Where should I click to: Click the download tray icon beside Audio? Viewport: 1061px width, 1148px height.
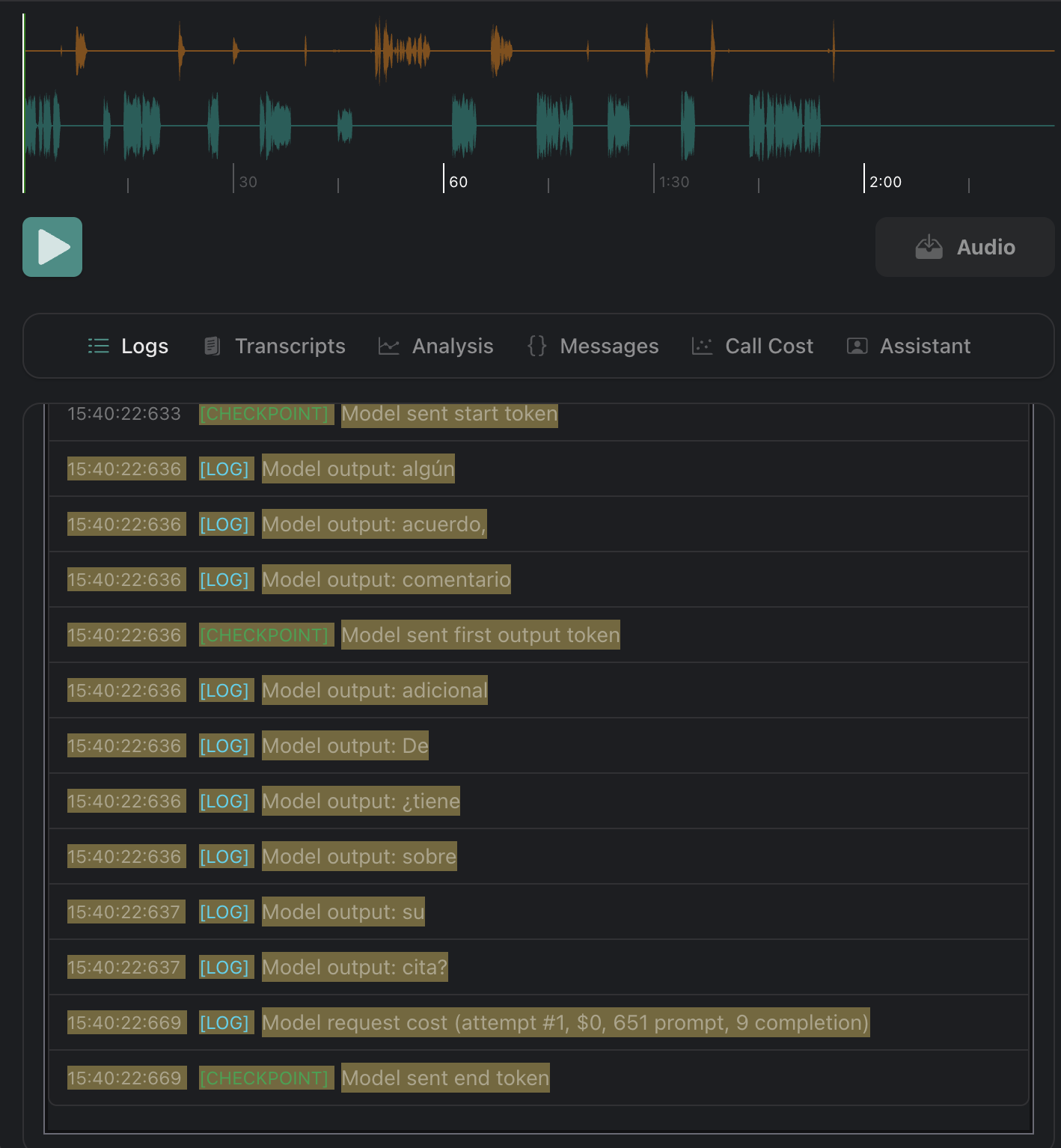pyautogui.click(x=929, y=247)
